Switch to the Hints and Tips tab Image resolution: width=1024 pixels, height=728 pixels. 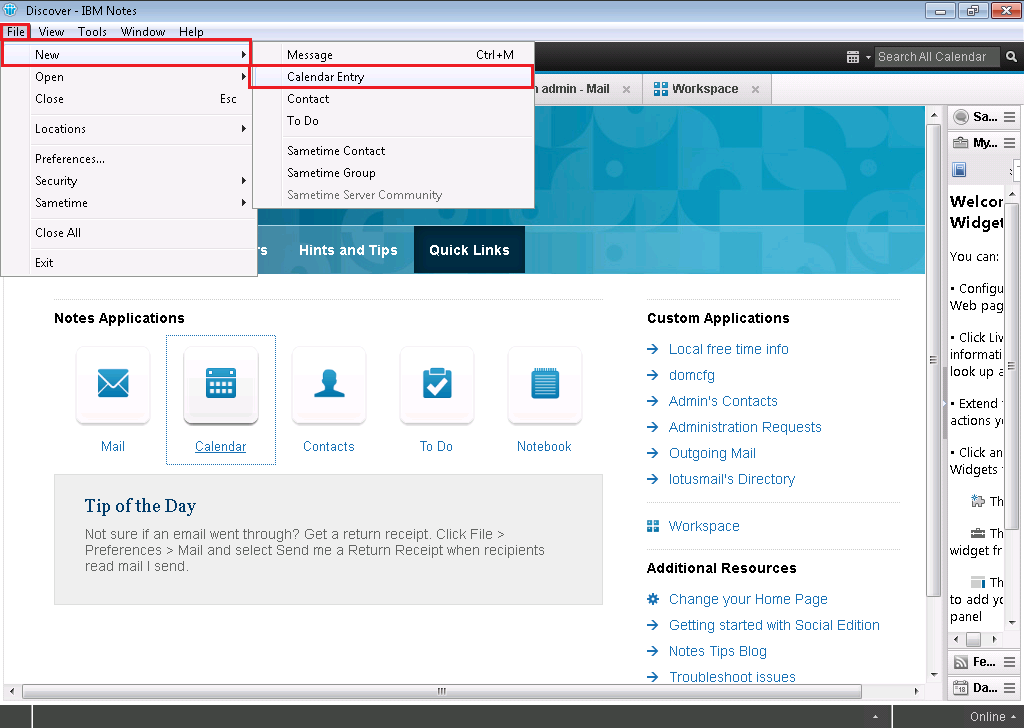coord(348,250)
